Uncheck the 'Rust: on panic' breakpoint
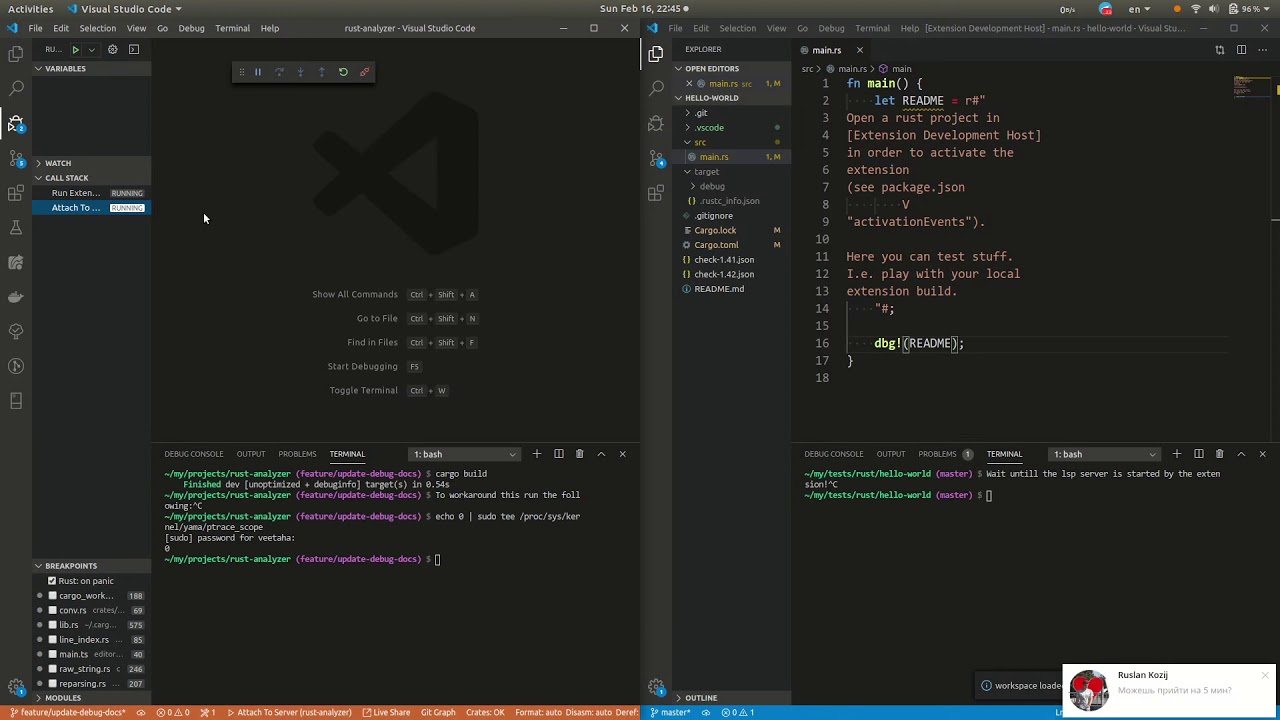1280x720 pixels. pos(52,581)
